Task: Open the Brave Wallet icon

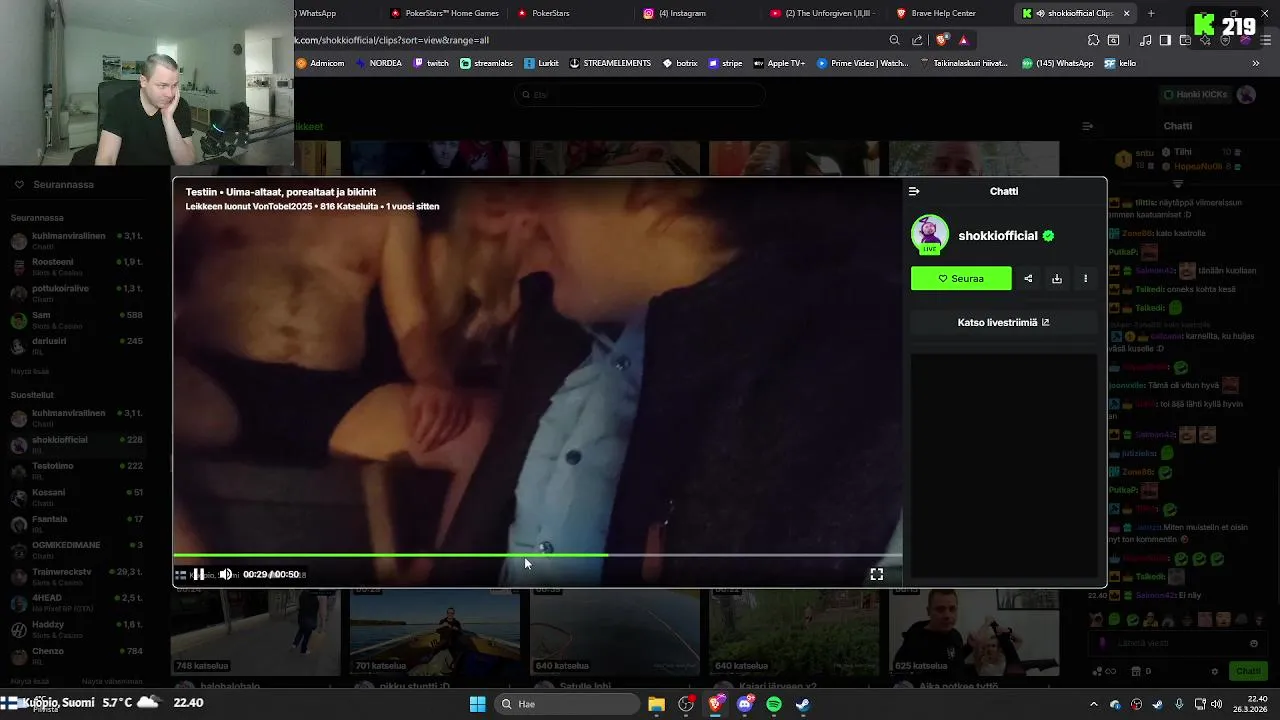Action: click(x=1185, y=40)
